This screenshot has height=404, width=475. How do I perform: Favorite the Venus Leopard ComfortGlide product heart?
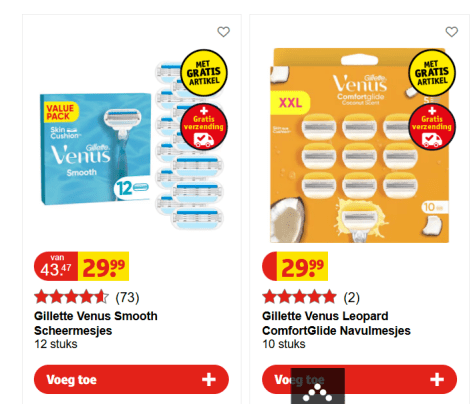coord(452,32)
